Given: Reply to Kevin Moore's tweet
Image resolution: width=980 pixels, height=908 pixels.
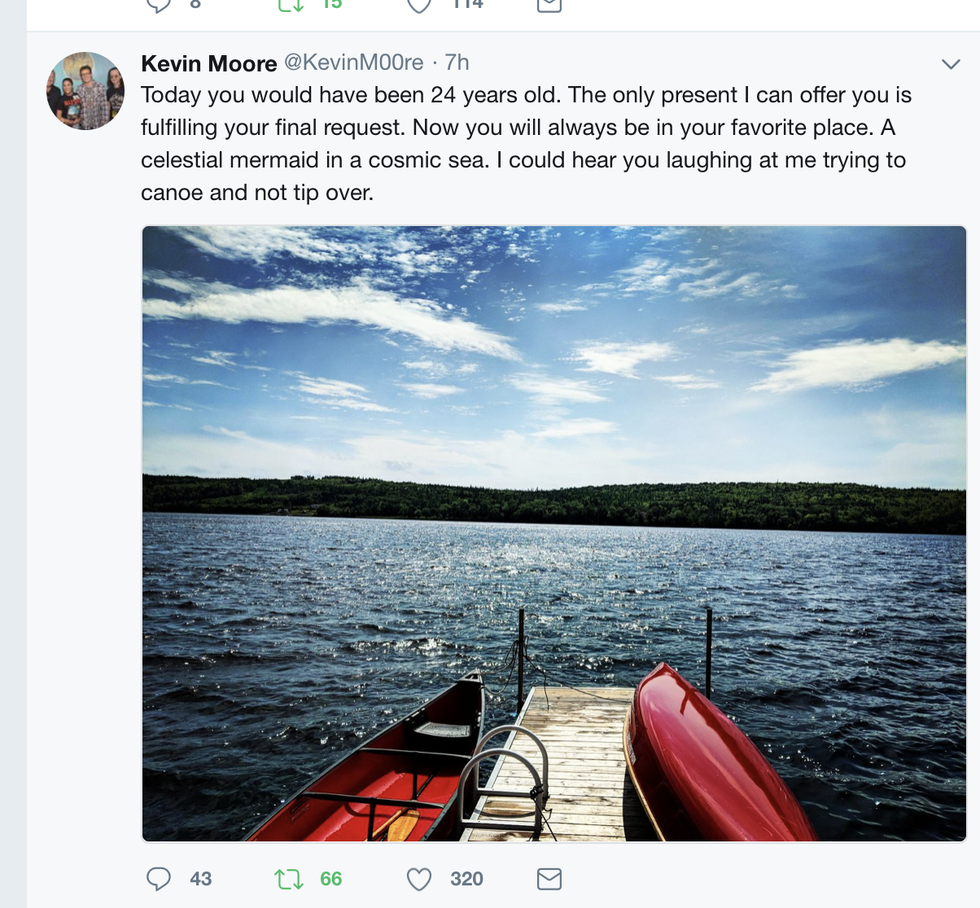Looking at the screenshot, I should [x=159, y=879].
